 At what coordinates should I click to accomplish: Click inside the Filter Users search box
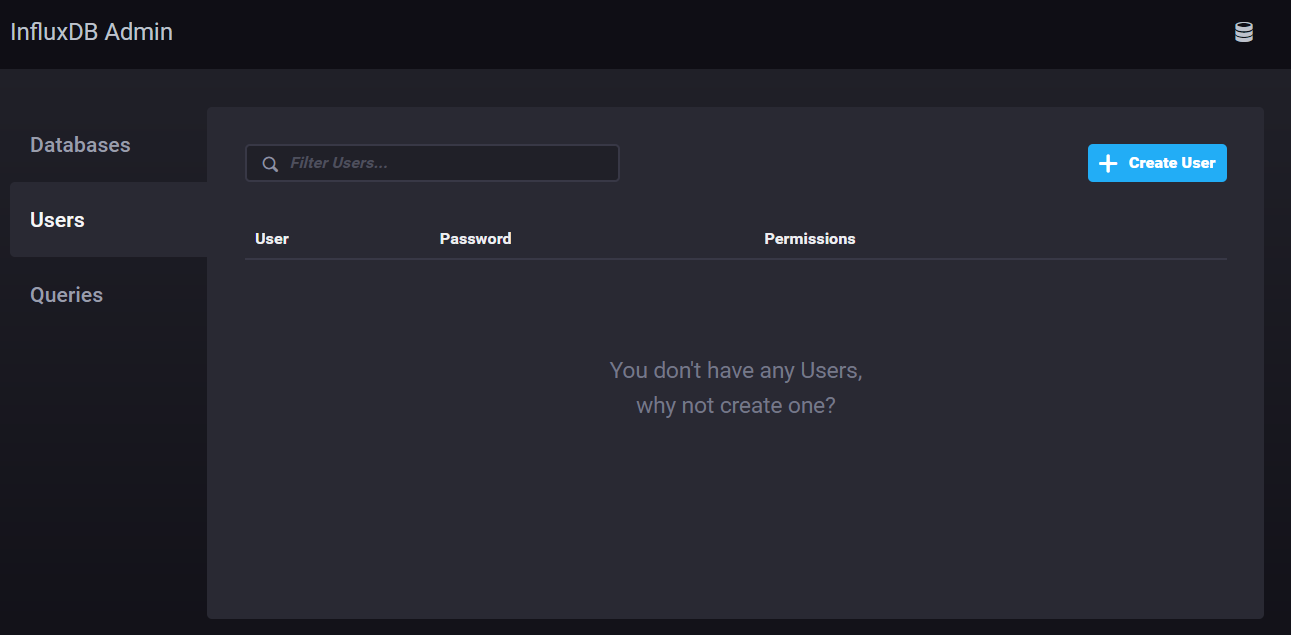click(x=432, y=162)
